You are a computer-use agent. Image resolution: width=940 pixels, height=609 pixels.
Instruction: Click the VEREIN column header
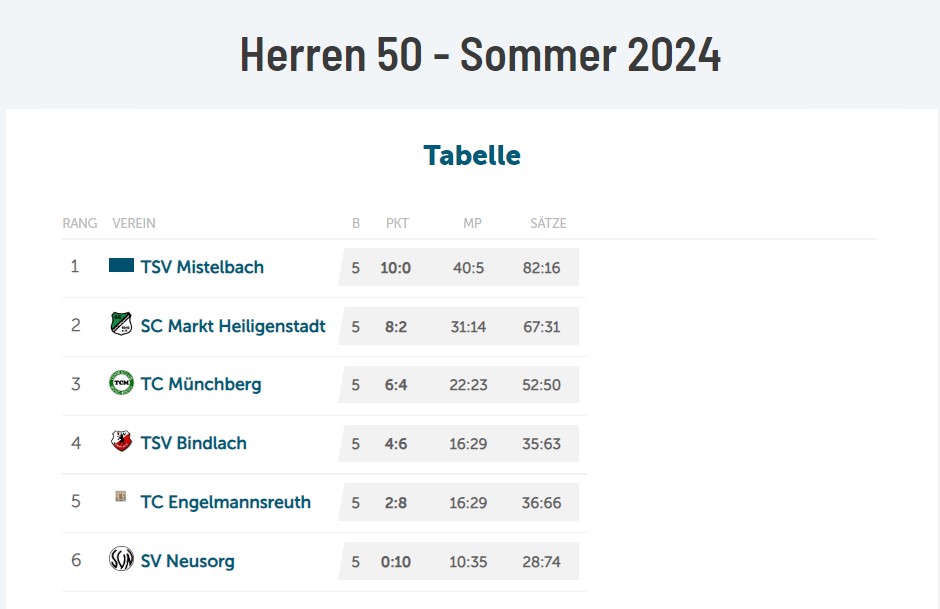click(134, 224)
